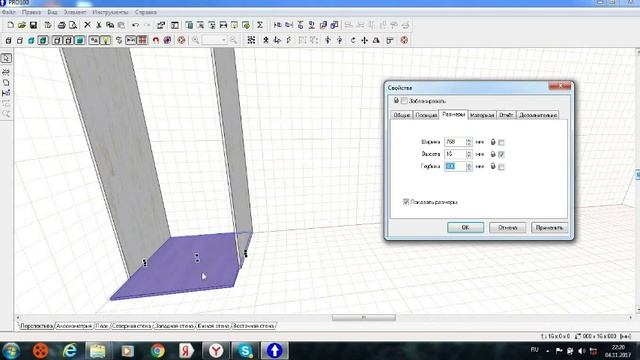Switch to Материал tab in Свойства
The height and width of the screenshot is (360, 640).
(x=482, y=116)
